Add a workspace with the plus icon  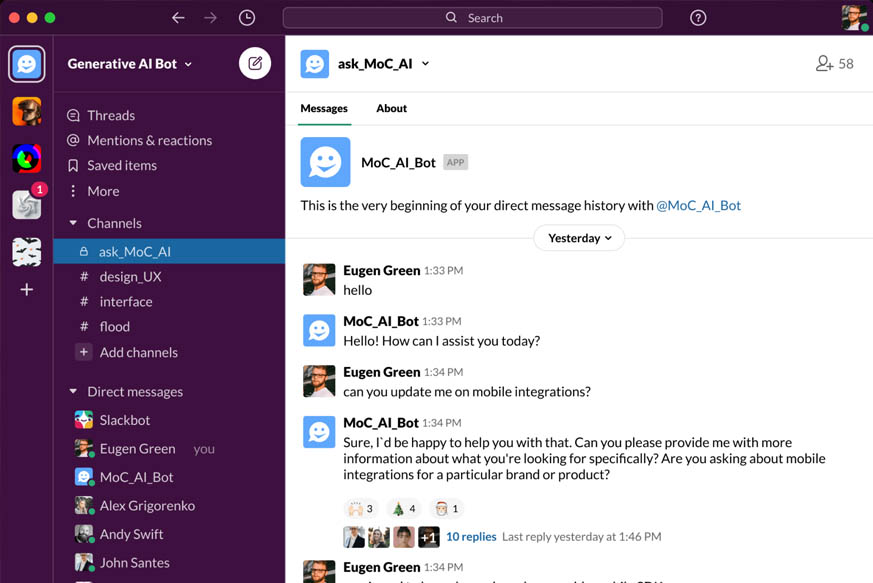[26, 290]
